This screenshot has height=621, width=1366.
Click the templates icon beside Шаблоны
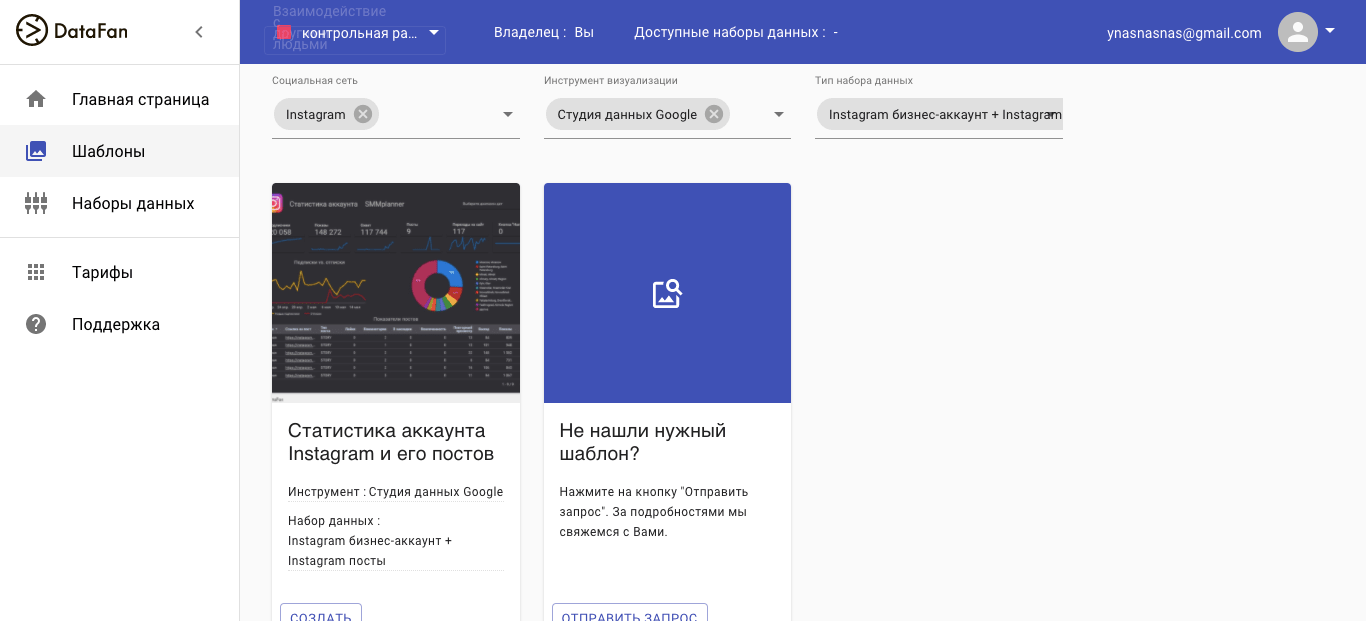(x=36, y=151)
